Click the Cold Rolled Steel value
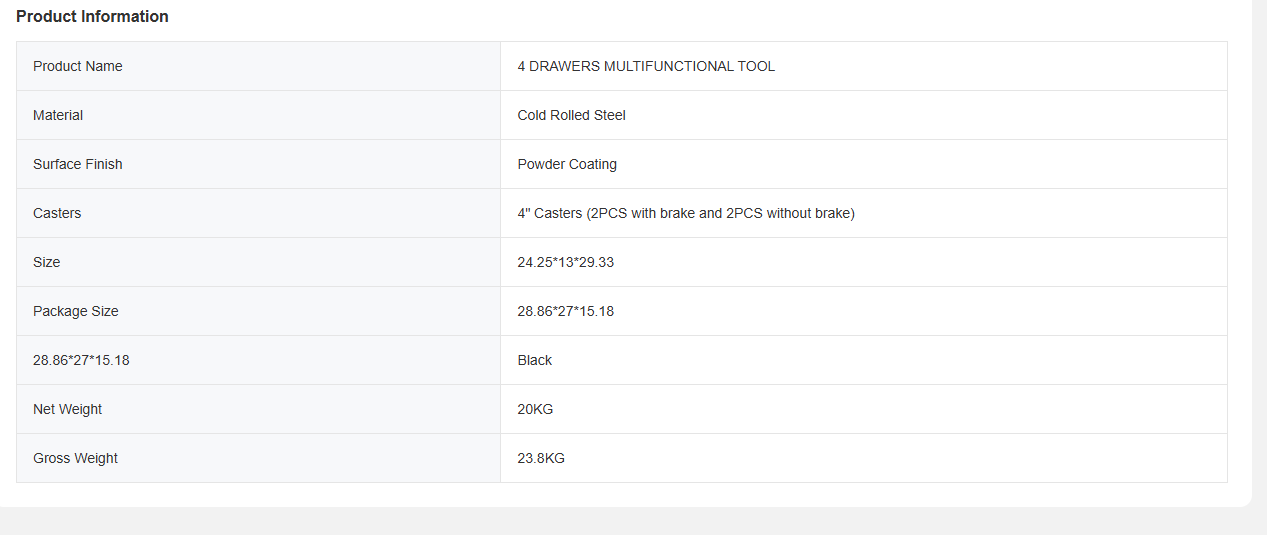 coord(571,115)
